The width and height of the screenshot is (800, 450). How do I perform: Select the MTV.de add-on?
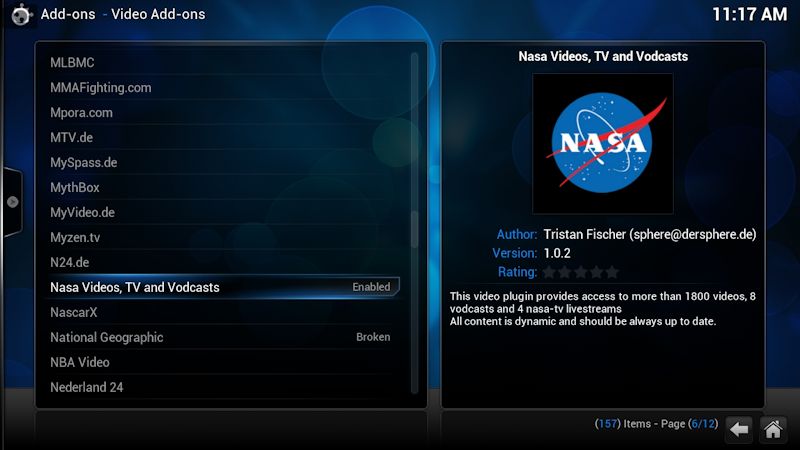coord(224,138)
